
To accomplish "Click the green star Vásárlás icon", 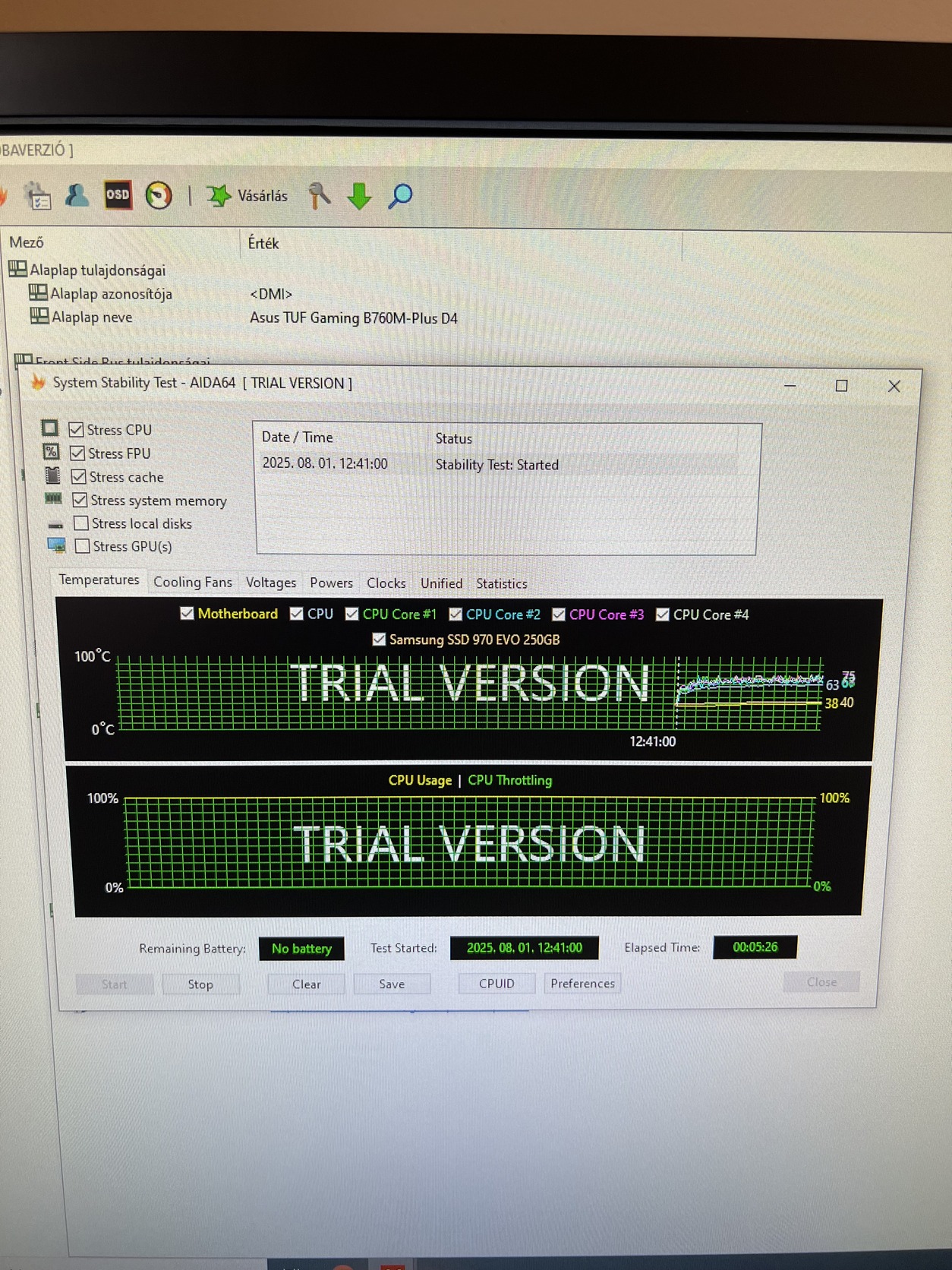I will point(219,196).
